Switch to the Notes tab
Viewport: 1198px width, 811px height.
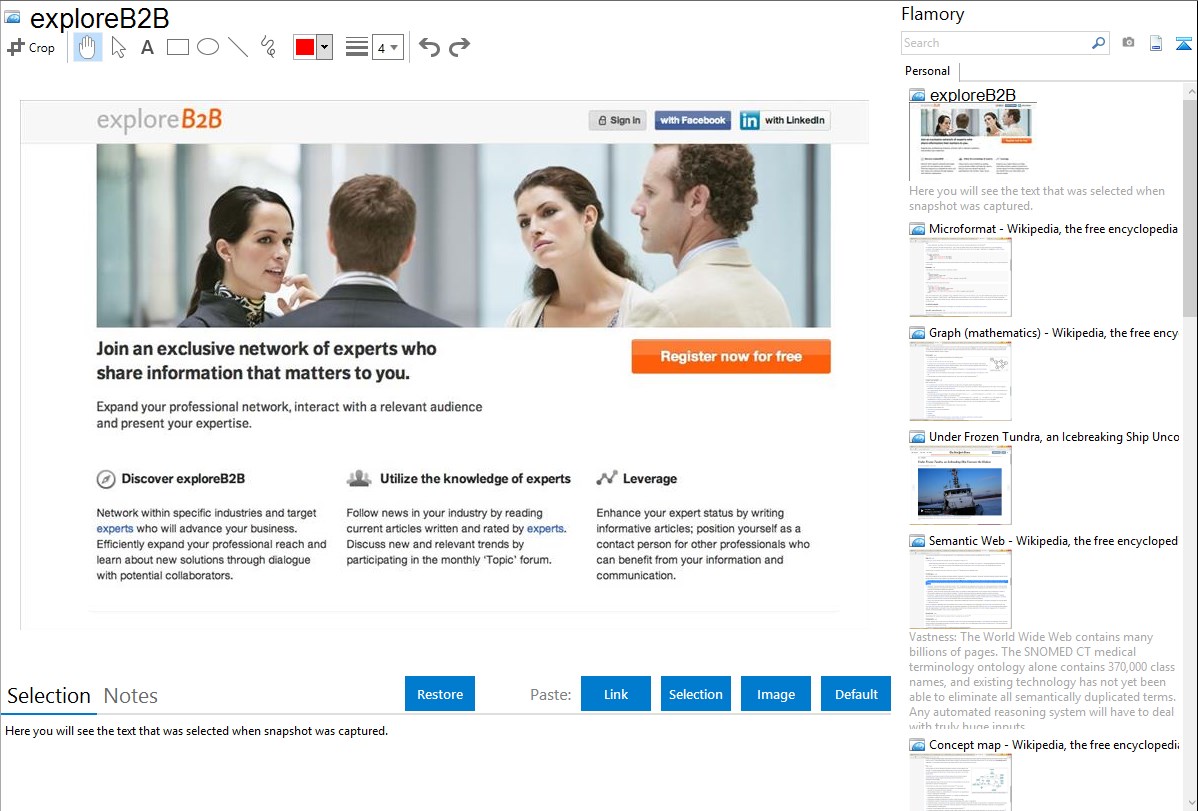pos(131,696)
